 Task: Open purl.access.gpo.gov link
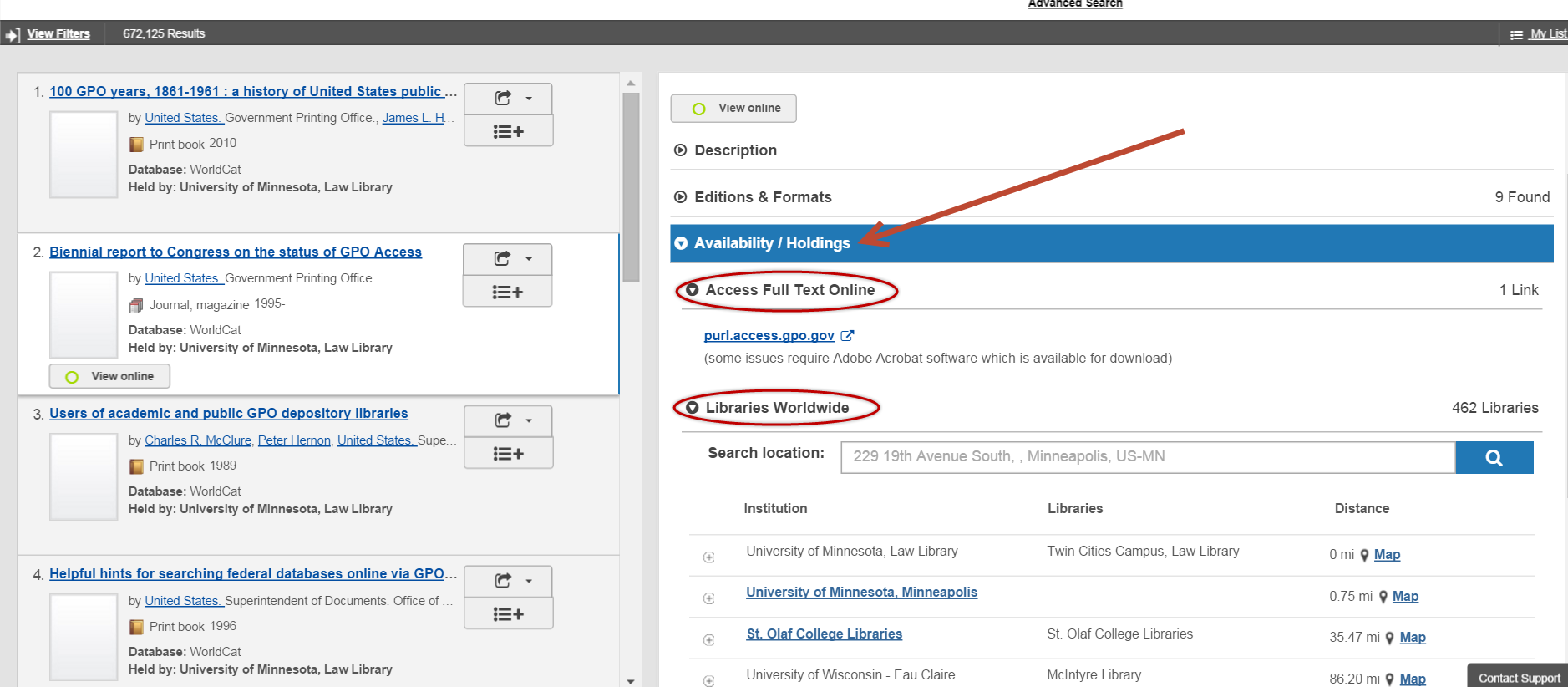[769, 335]
